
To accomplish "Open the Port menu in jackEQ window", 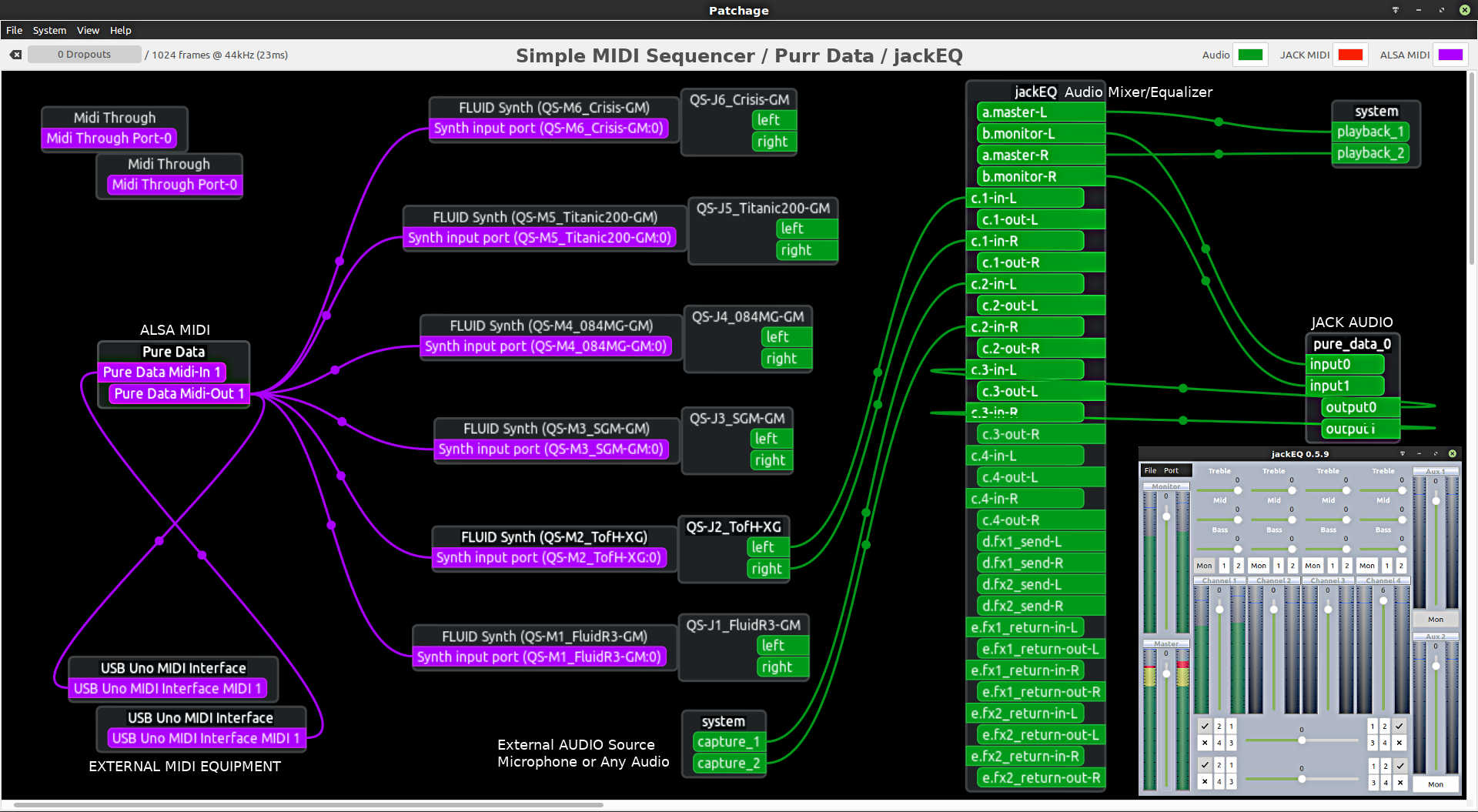I will pyautogui.click(x=1171, y=470).
